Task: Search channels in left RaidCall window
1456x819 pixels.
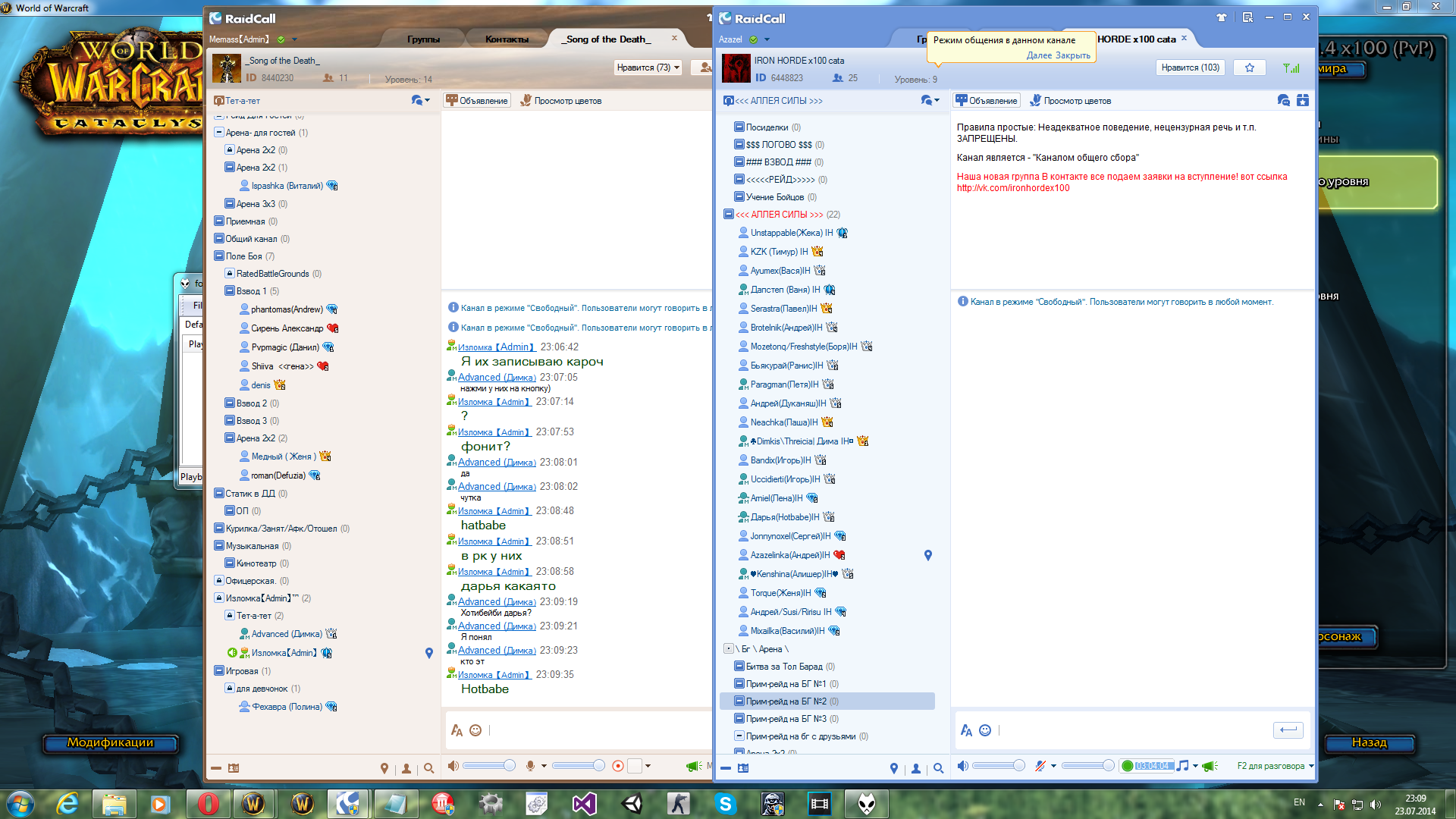Action: pyautogui.click(x=428, y=768)
